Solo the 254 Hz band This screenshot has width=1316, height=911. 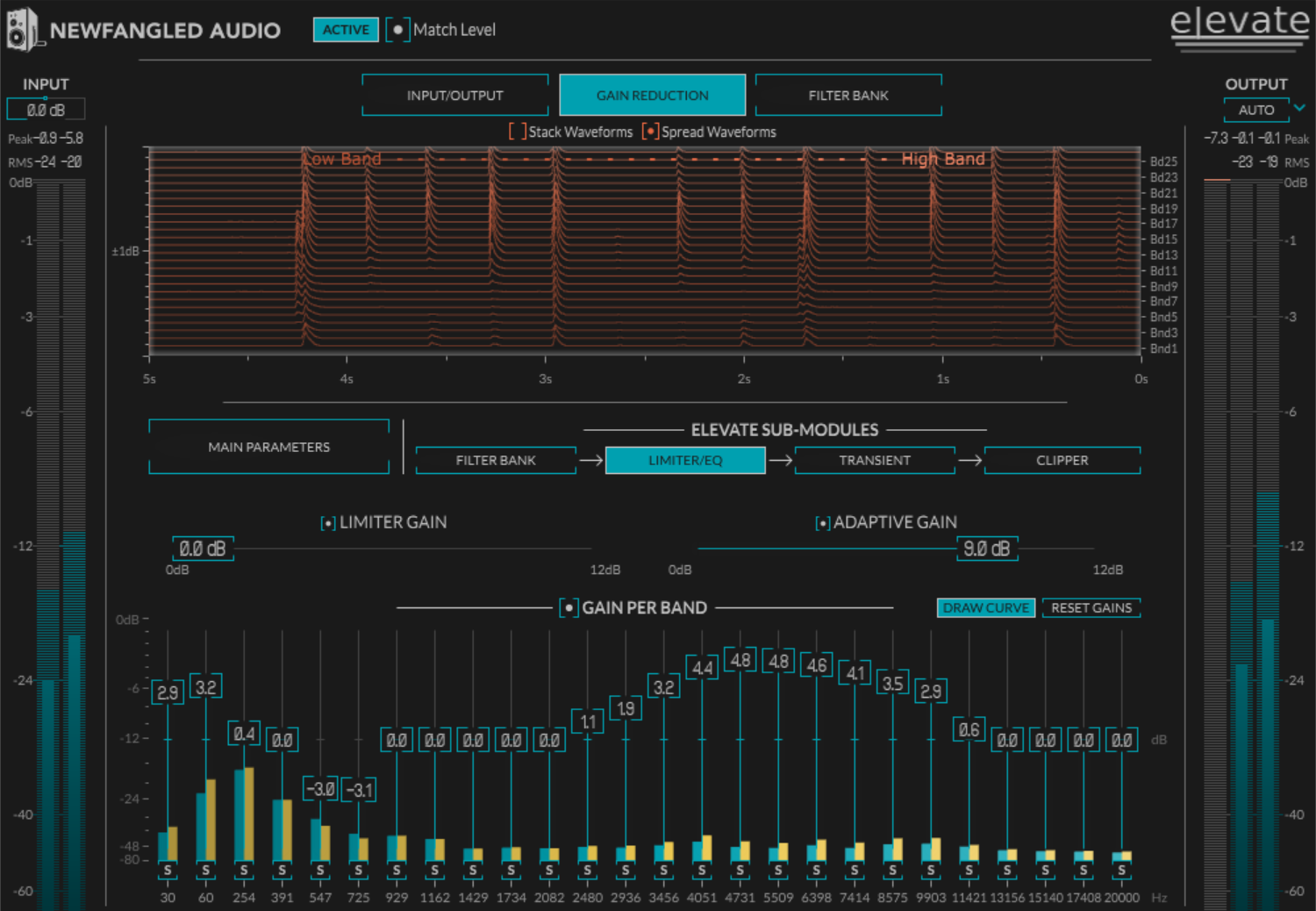point(244,871)
